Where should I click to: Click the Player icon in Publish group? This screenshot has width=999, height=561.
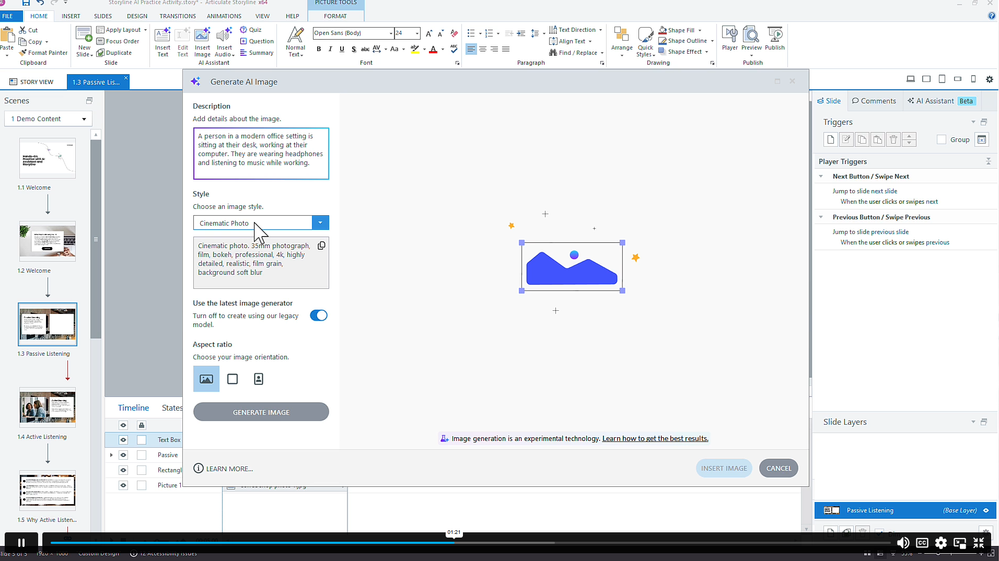[x=730, y=40]
